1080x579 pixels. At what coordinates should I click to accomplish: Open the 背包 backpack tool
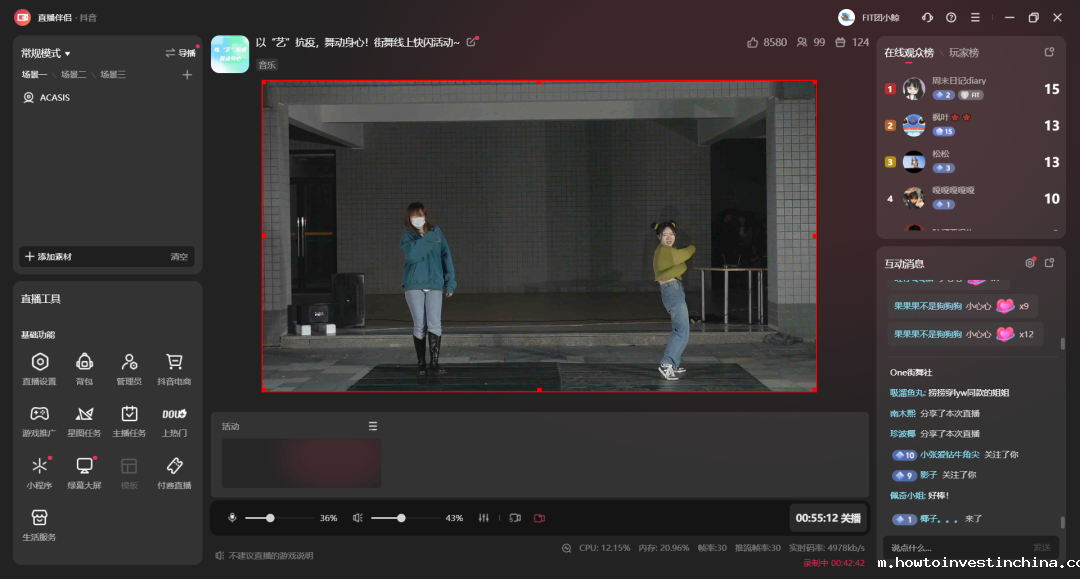[x=85, y=367]
